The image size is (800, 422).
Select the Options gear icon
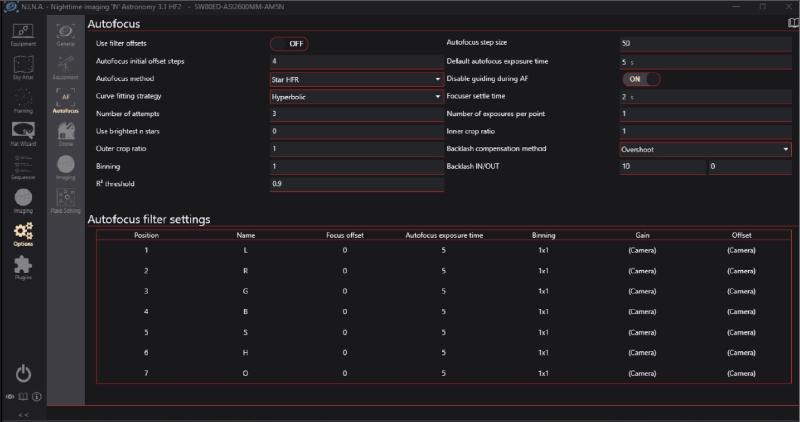click(x=23, y=234)
